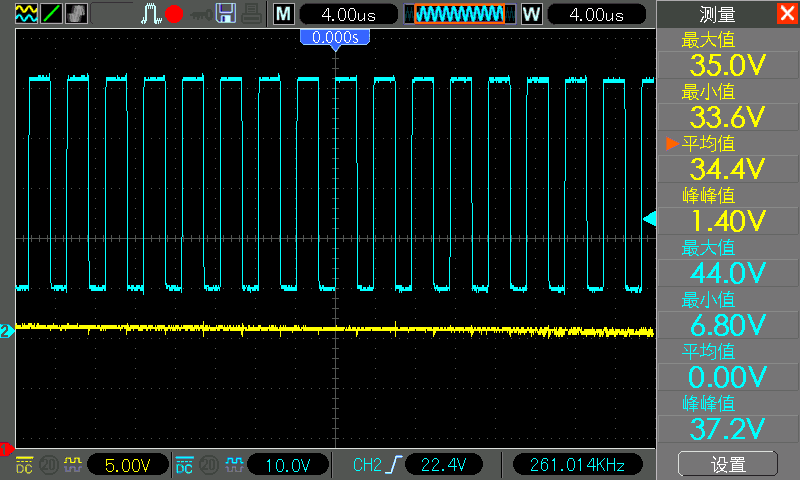Click the cyan CH2 probe waveform icon
Image resolution: width=800 pixels, height=480 pixels.
[234, 464]
